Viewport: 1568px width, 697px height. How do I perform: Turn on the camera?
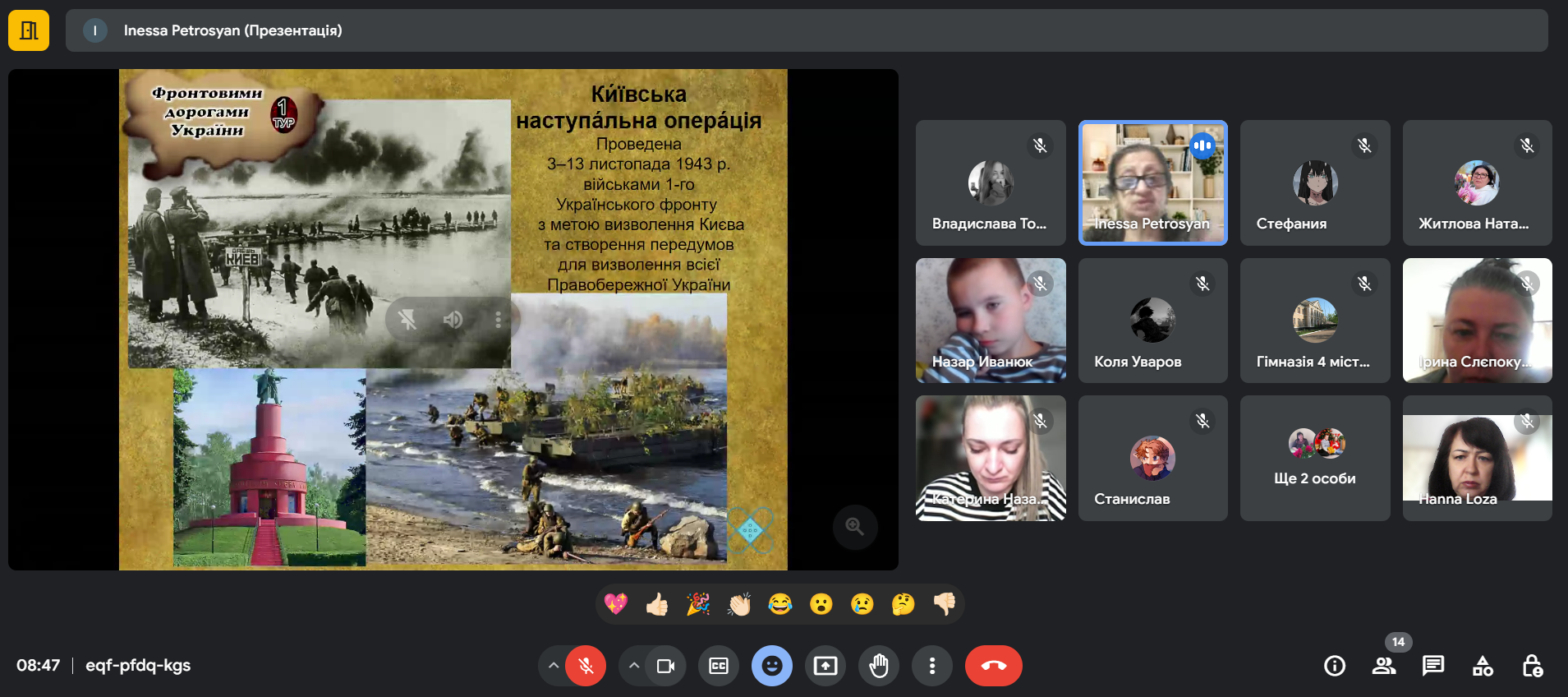coord(665,666)
